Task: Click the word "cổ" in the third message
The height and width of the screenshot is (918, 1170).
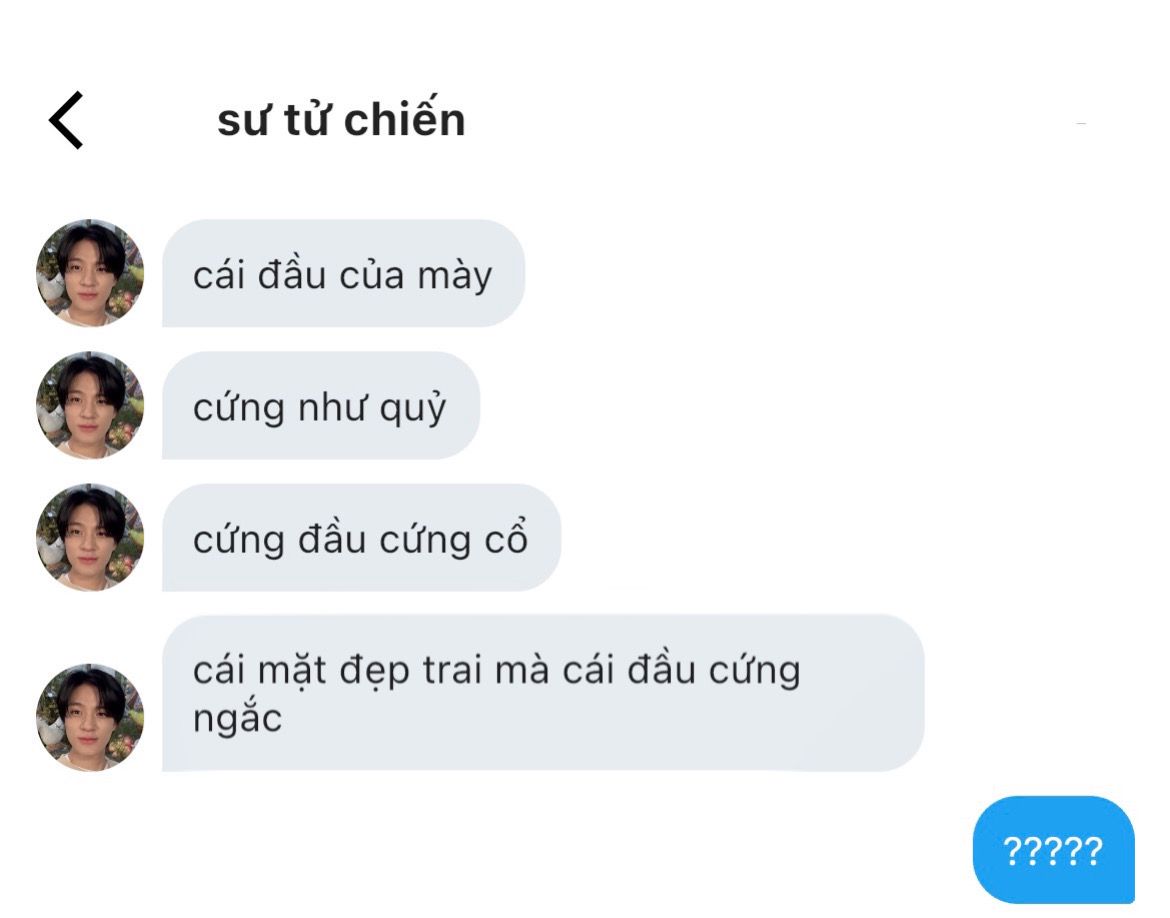Action: click(x=507, y=537)
